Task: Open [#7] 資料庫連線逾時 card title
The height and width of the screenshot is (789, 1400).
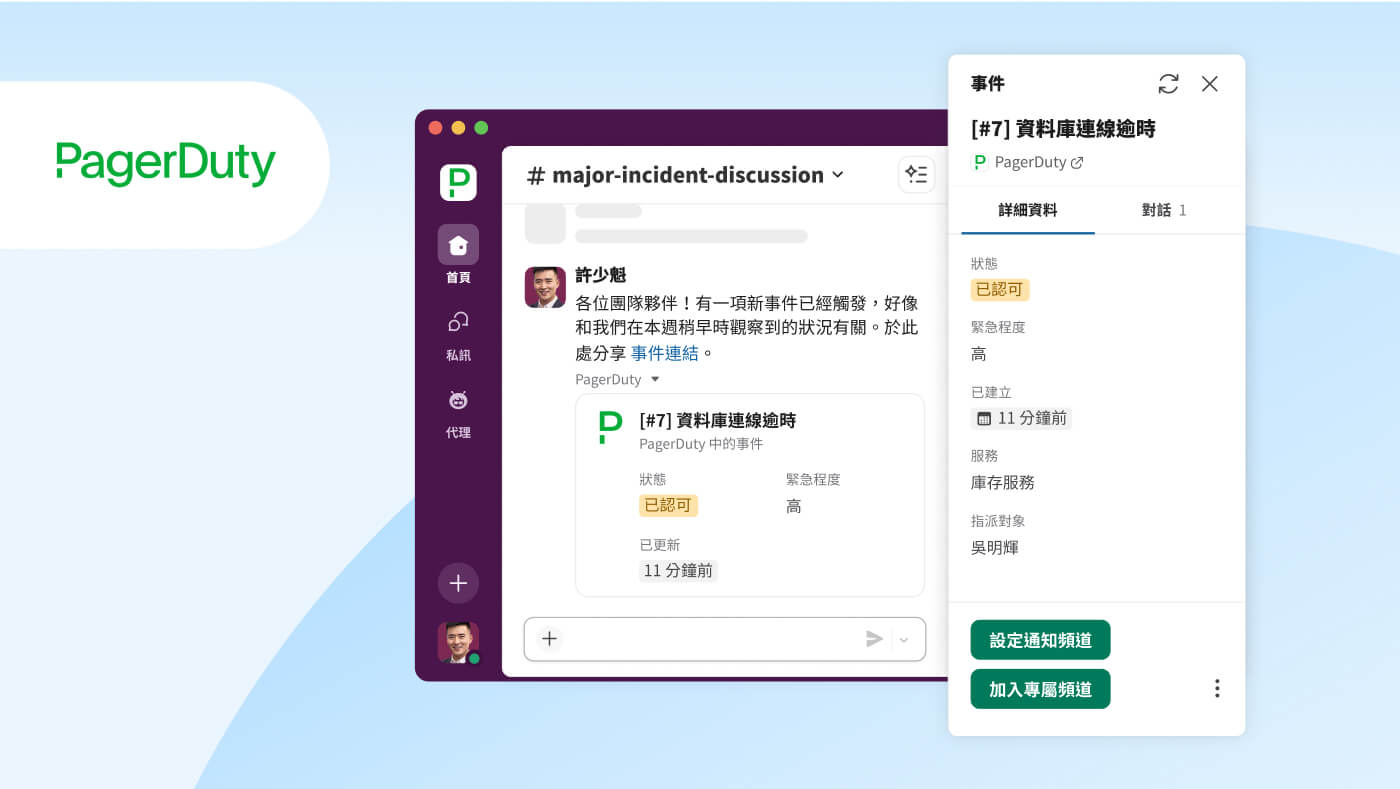Action: click(717, 421)
